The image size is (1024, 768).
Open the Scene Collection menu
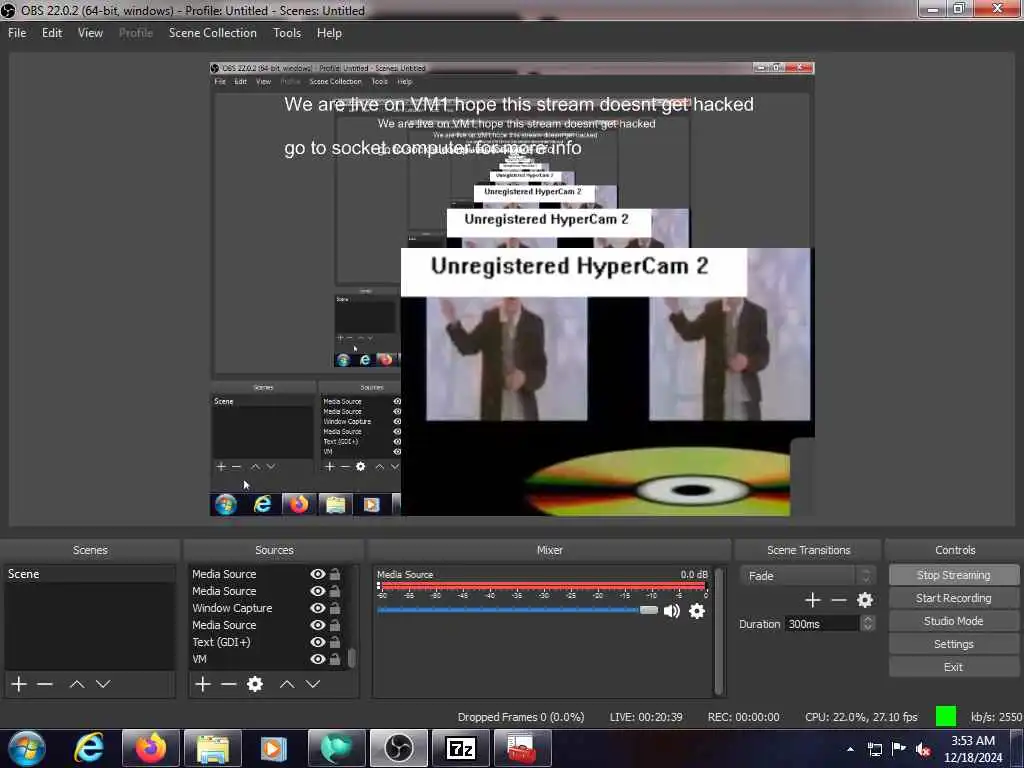tap(212, 33)
